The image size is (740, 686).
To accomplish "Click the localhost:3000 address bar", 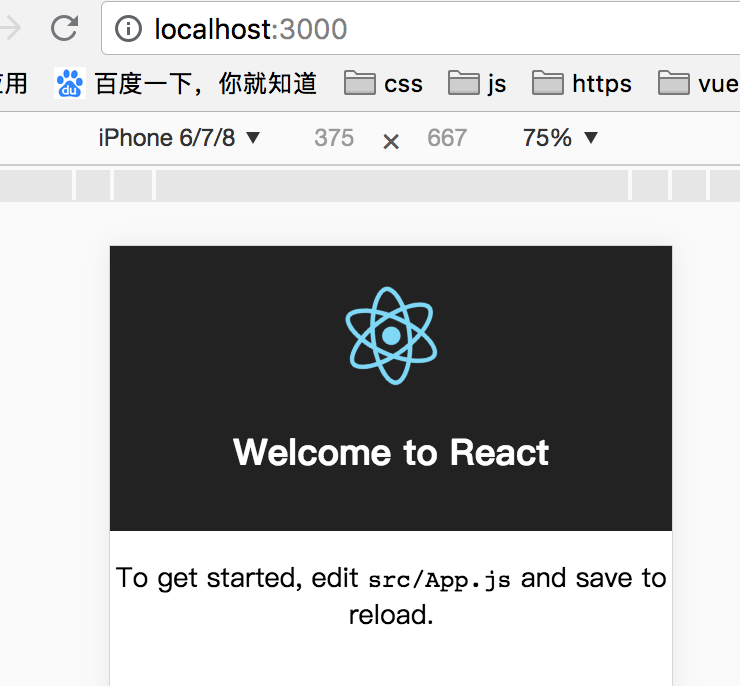I will (x=420, y=28).
